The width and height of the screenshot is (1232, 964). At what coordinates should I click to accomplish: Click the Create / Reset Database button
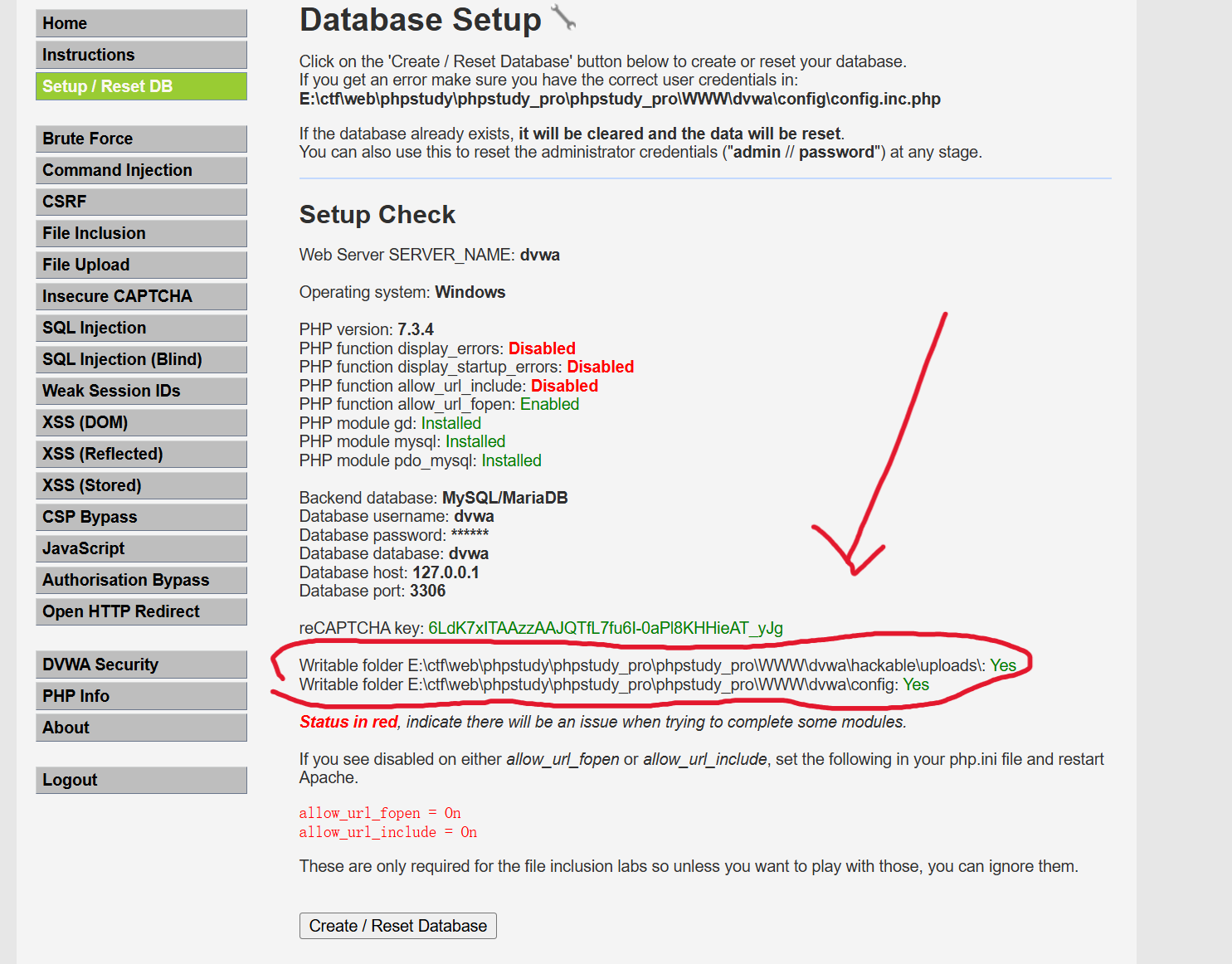398,926
